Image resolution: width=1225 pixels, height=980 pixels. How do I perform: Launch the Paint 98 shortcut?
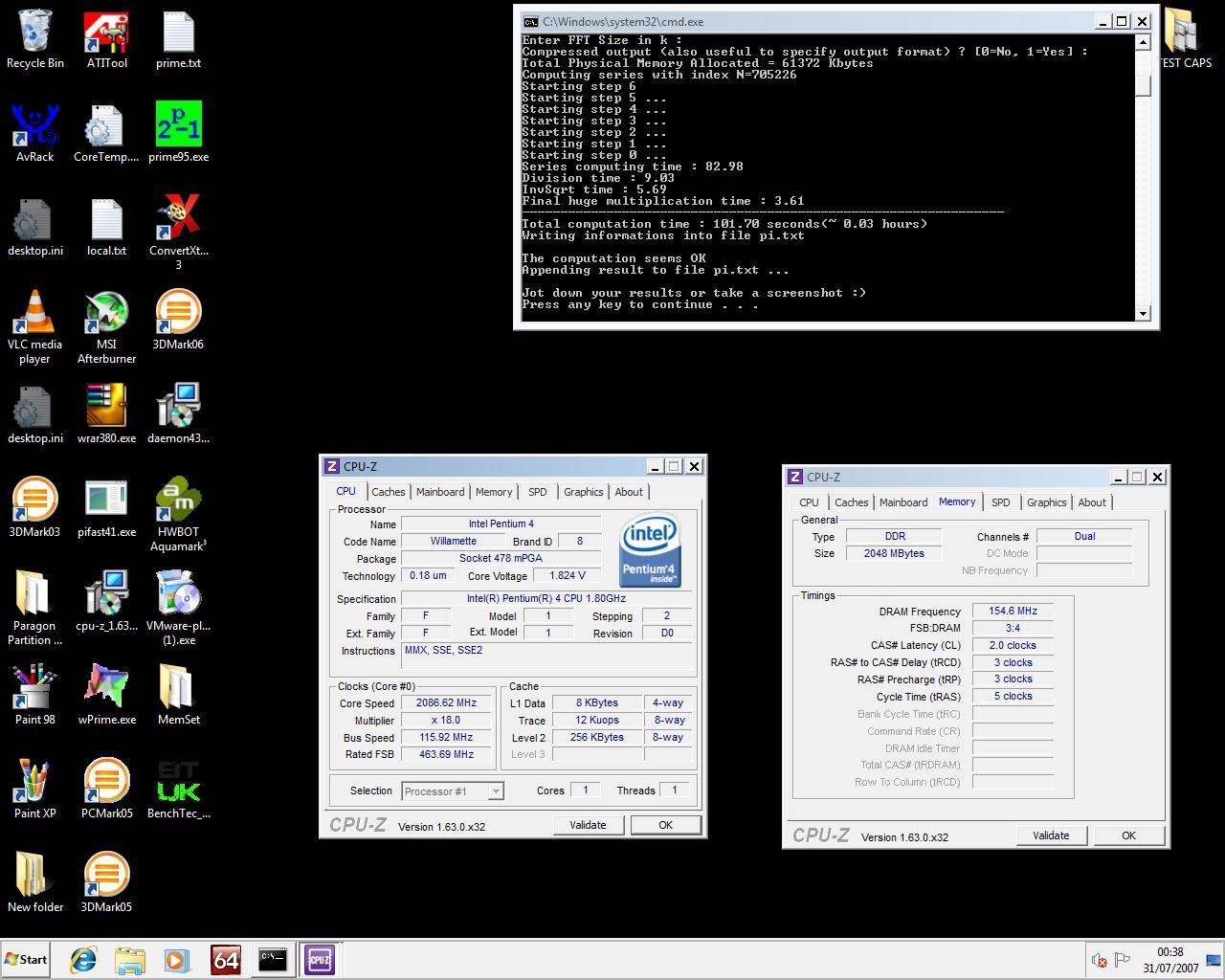(35, 696)
